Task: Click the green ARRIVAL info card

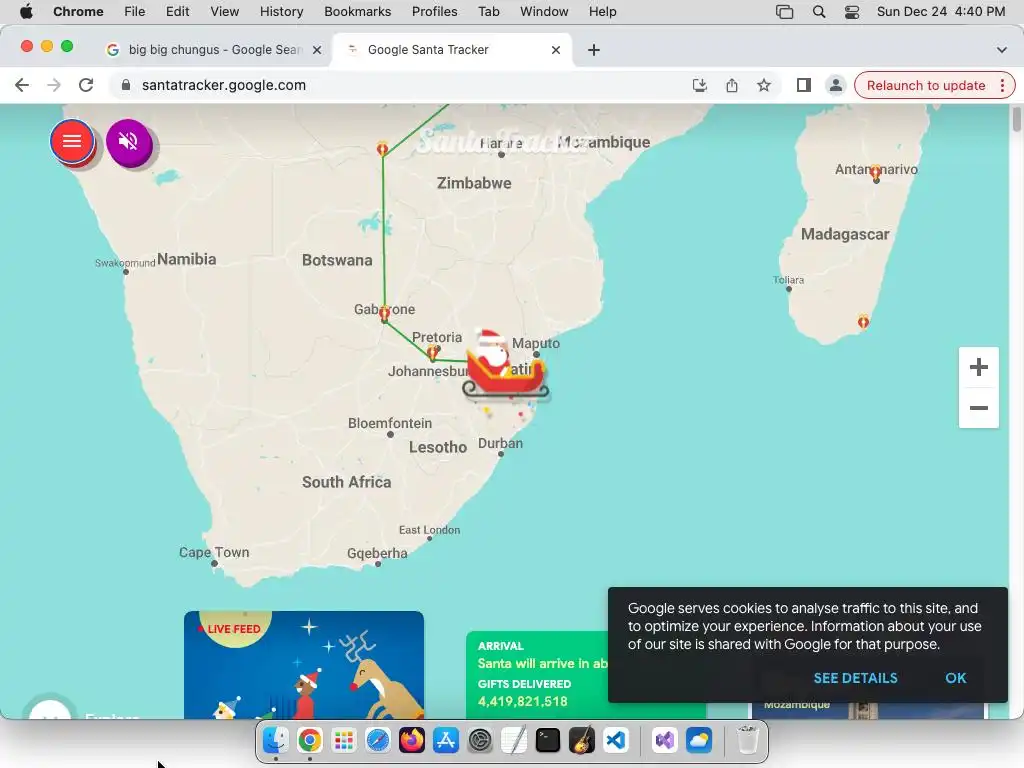Action: pyautogui.click(x=537, y=675)
